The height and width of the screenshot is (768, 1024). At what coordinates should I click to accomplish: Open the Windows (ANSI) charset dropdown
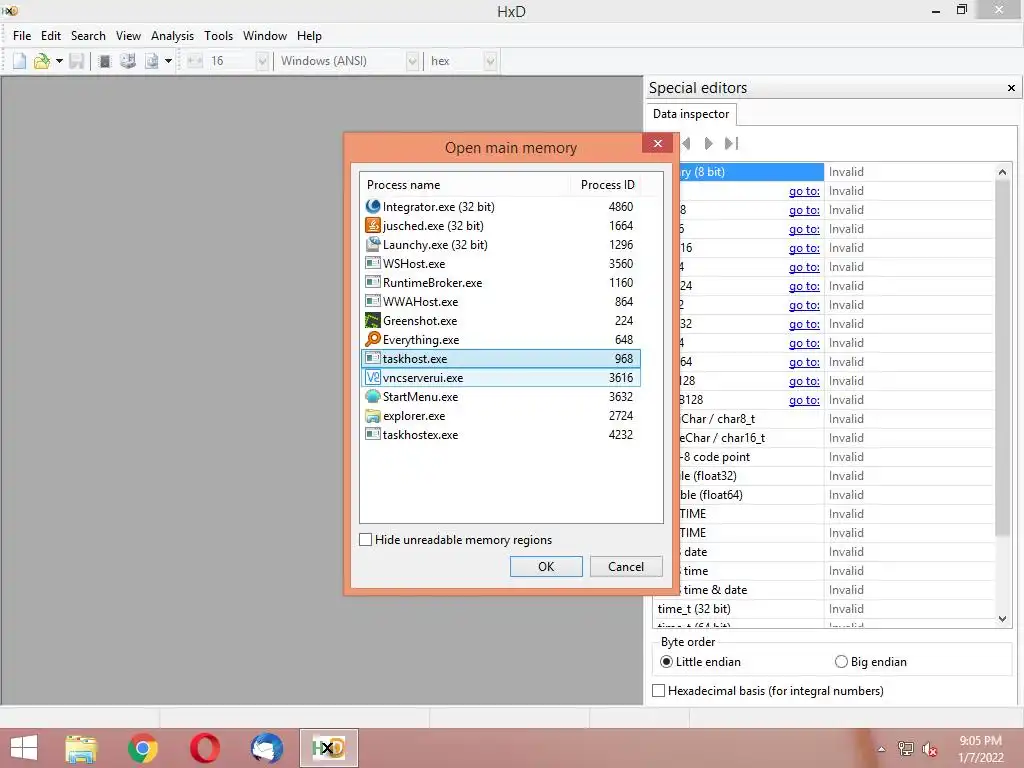[x=412, y=61]
